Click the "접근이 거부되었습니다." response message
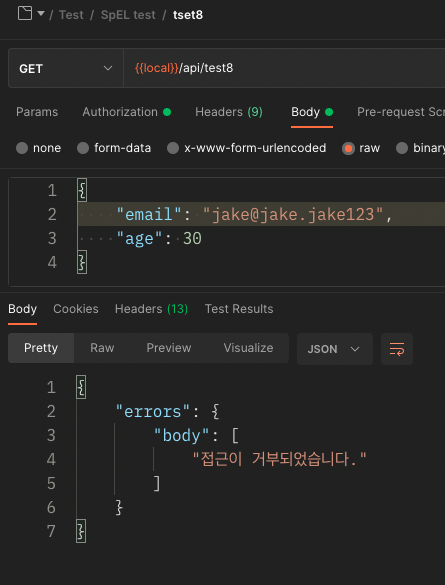Screen dimensions: 445x585 coord(279,459)
